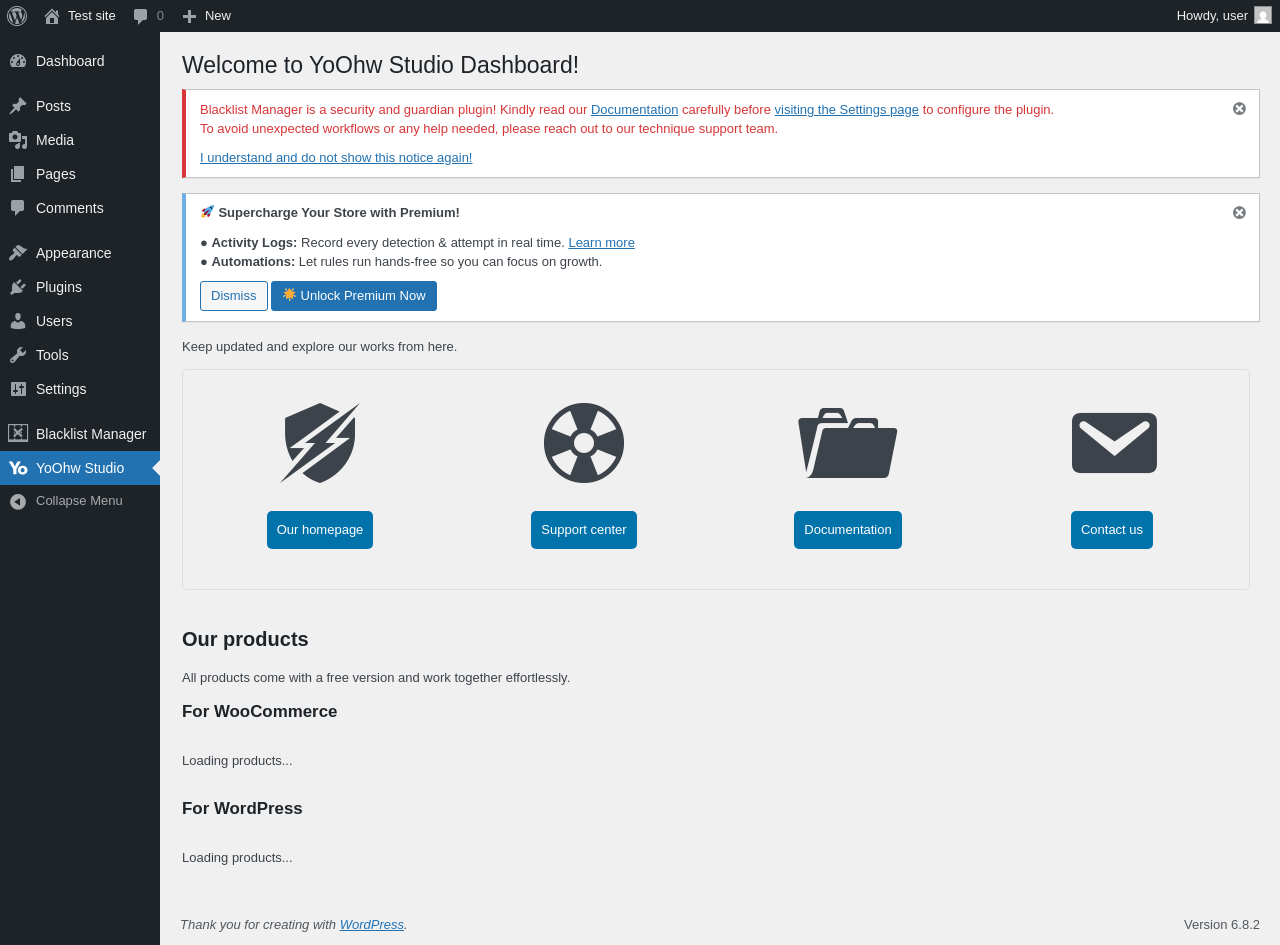Click I understand, do not show again

(x=336, y=158)
